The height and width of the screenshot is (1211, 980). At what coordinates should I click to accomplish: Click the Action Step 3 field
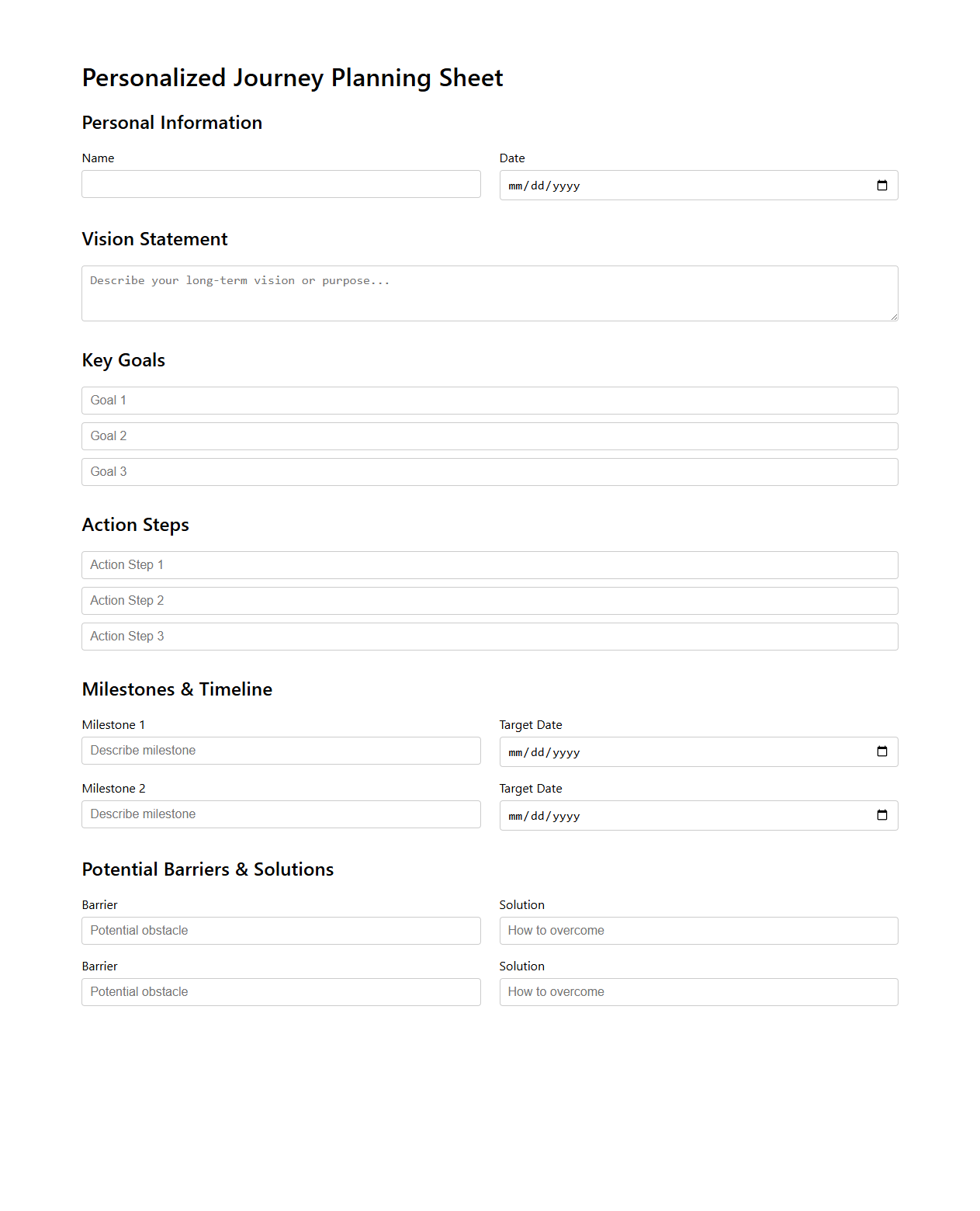click(x=489, y=636)
